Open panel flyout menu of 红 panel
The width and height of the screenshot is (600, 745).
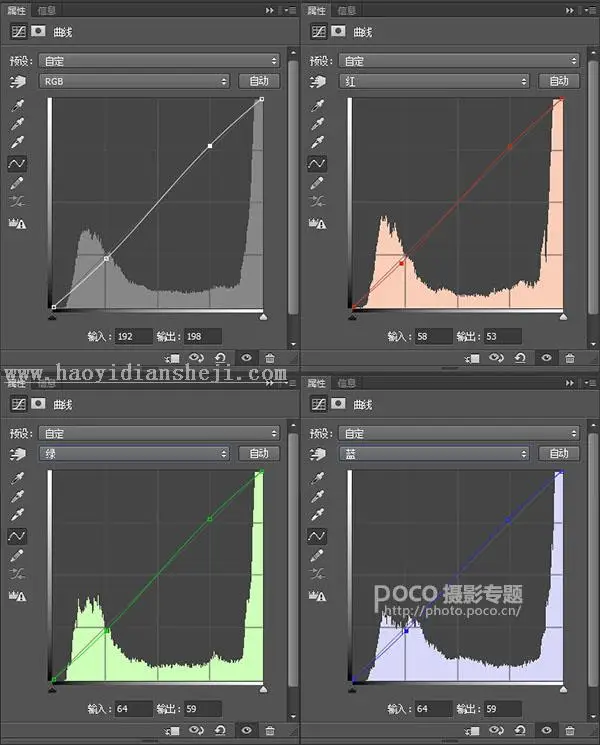coord(591,10)
